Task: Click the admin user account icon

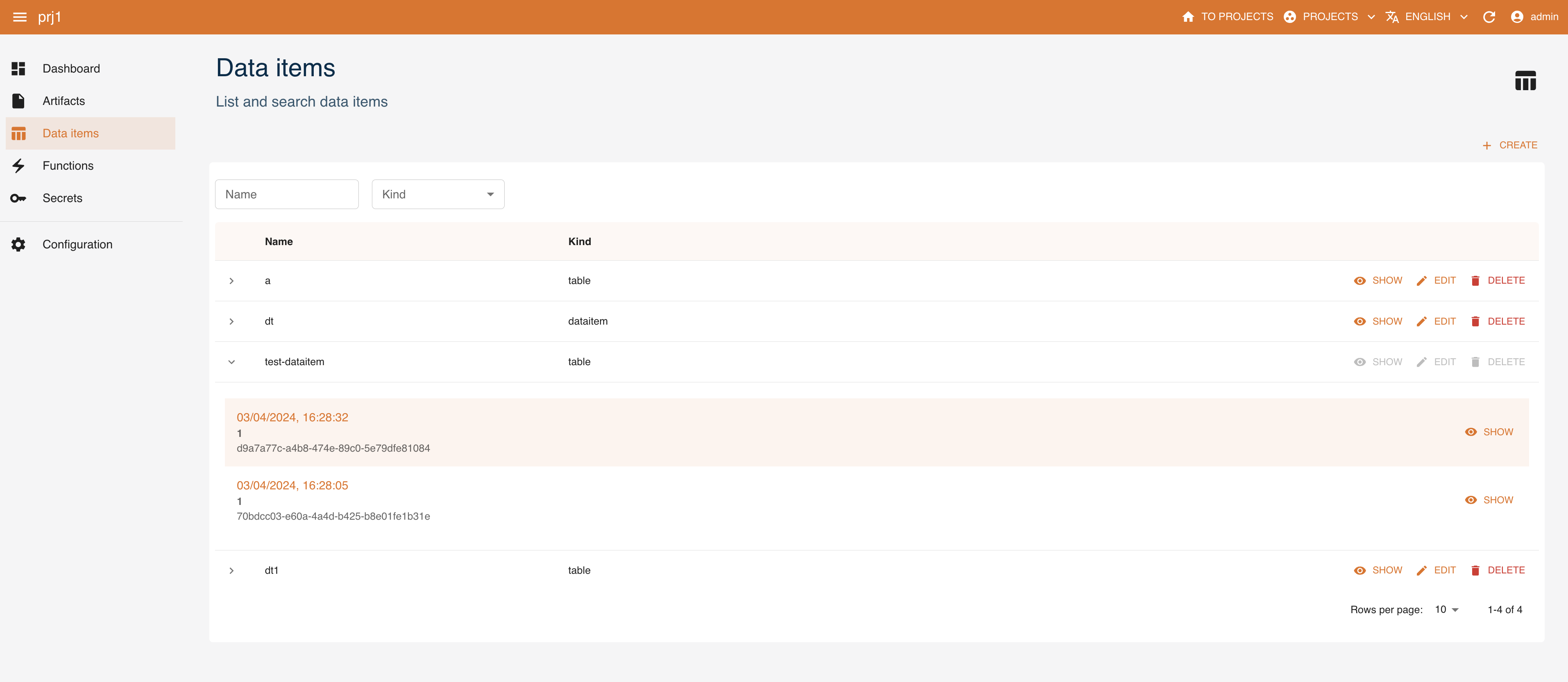Action: point(1517,17)
